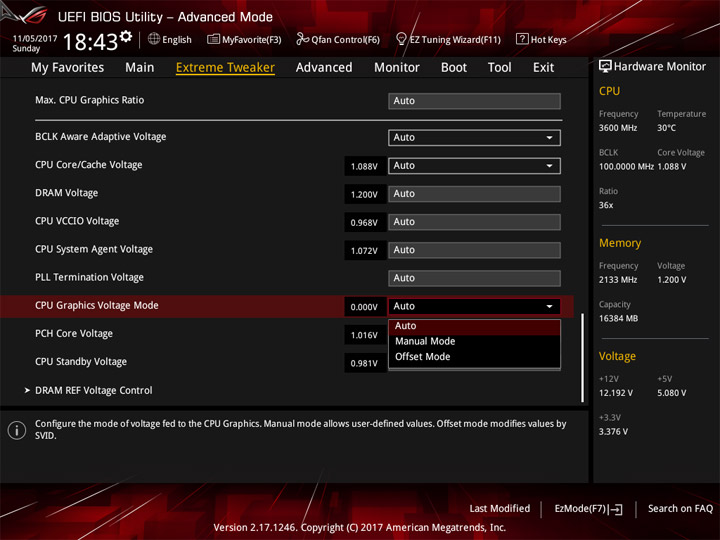Image resolution: width=720 pixels, height=540 pixels.
Task: Click the CPU System Agent Voltage field
Action: [x=474, y=250]
